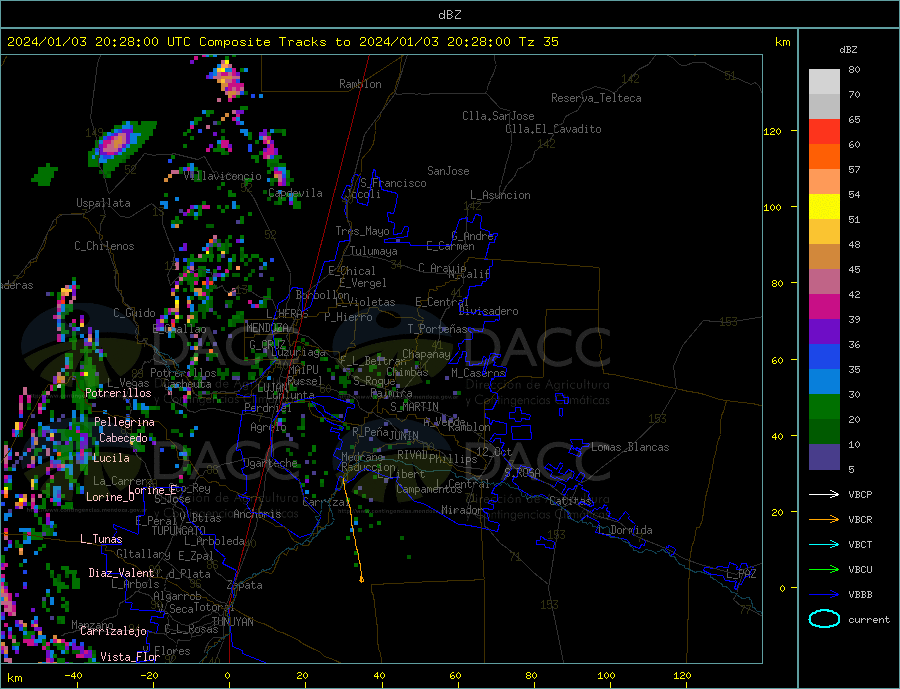Click the white 'Vista_Flor' station label
Viewport: 900px width, 689px height.
130,657
